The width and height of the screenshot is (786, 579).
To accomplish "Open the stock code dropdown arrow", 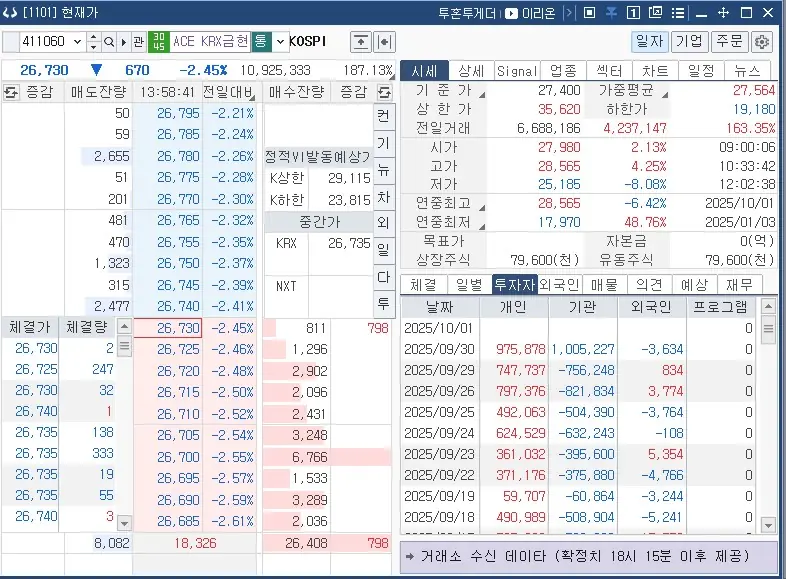I will pyautogui.click(x=77, y=42).
